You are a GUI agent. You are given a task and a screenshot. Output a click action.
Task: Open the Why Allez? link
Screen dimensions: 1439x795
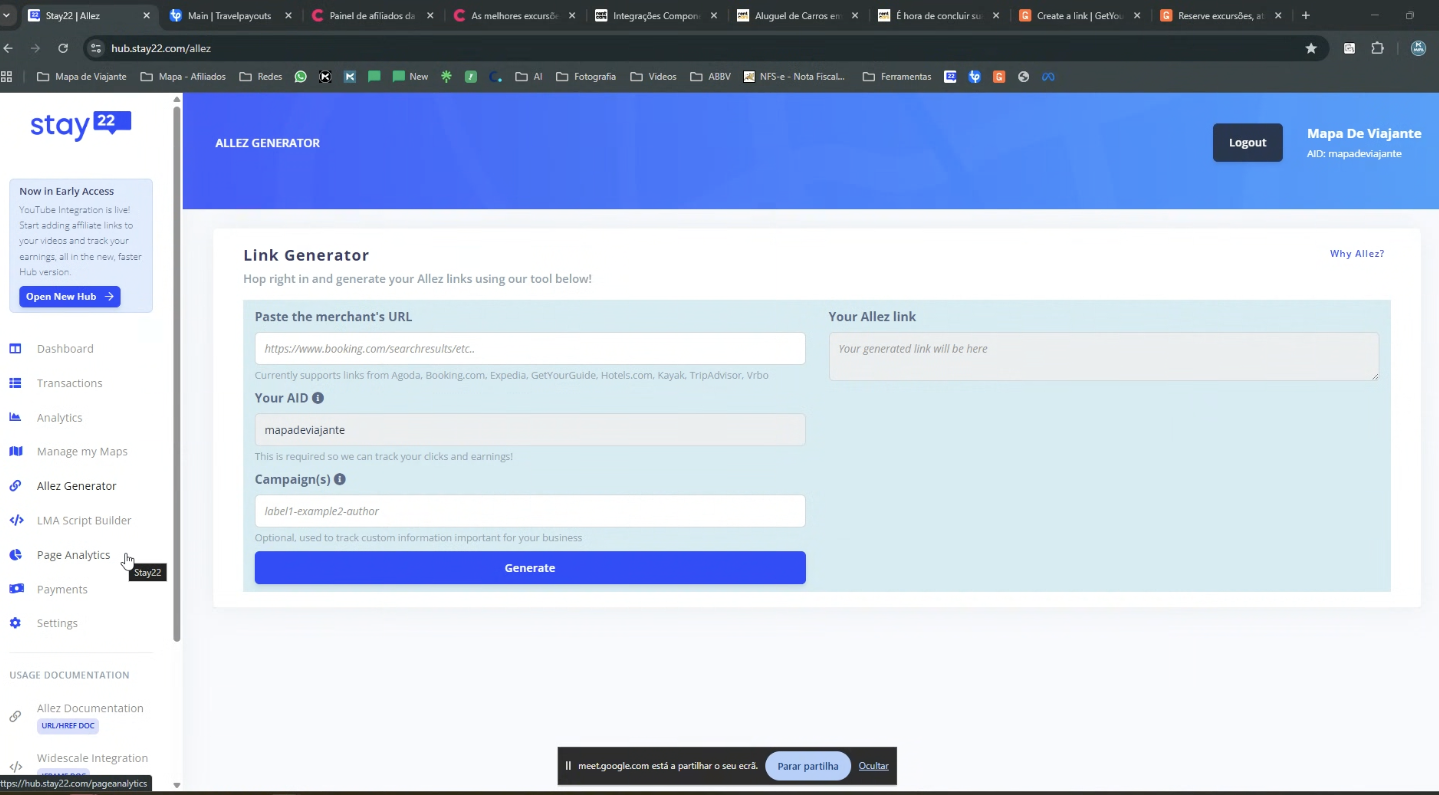pos(1357,254)
